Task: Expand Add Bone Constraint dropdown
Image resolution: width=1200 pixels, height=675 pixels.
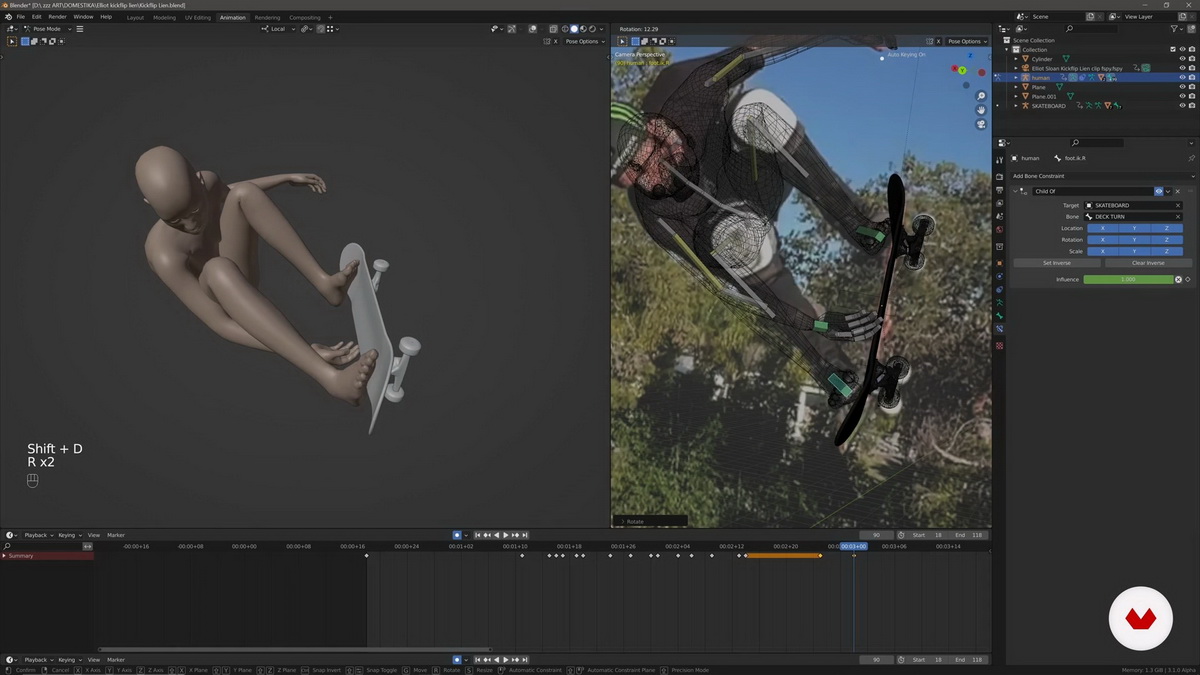Action: tap(1102, 176)
